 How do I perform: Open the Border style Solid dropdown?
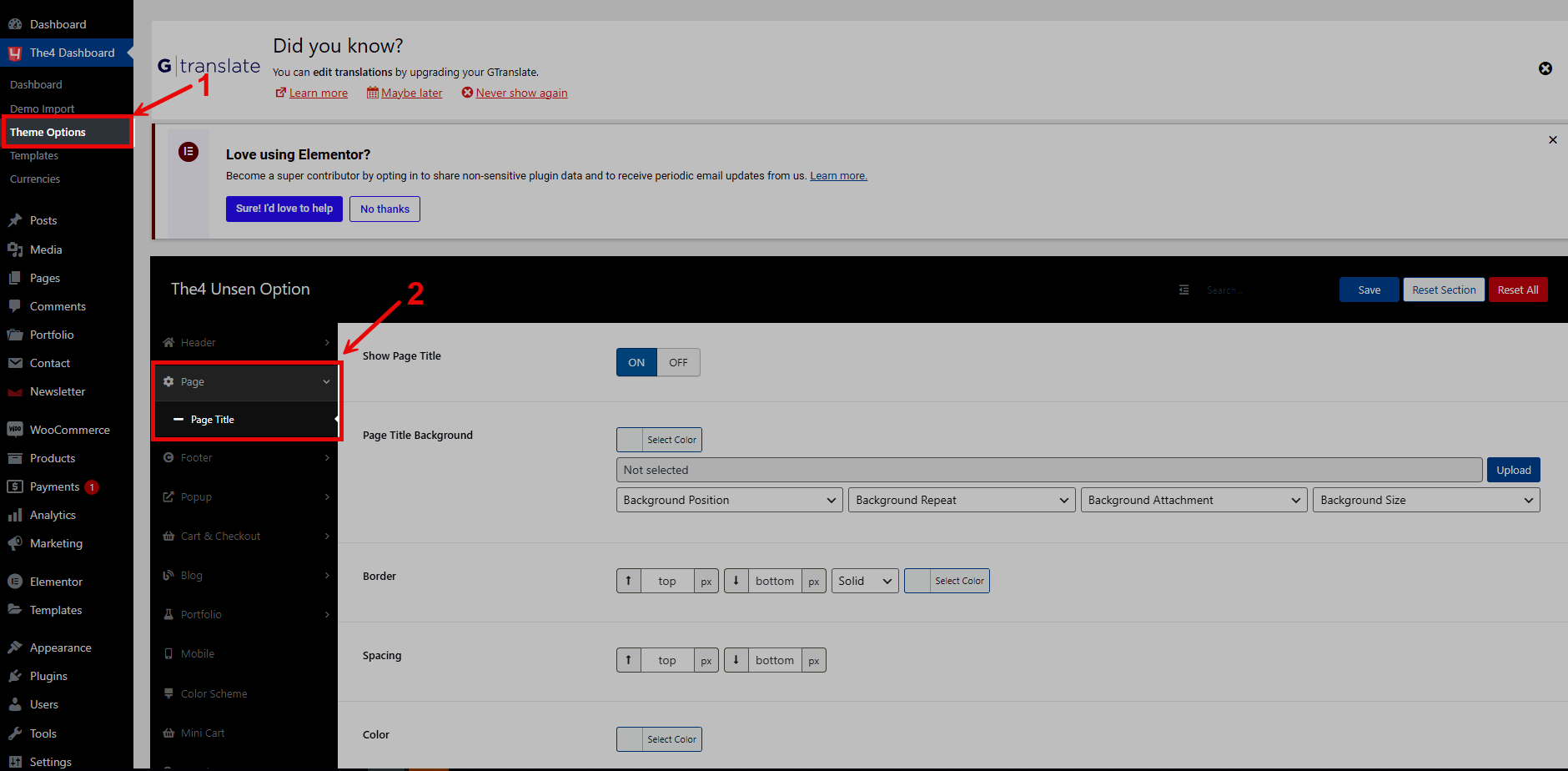tap(865, 581)
